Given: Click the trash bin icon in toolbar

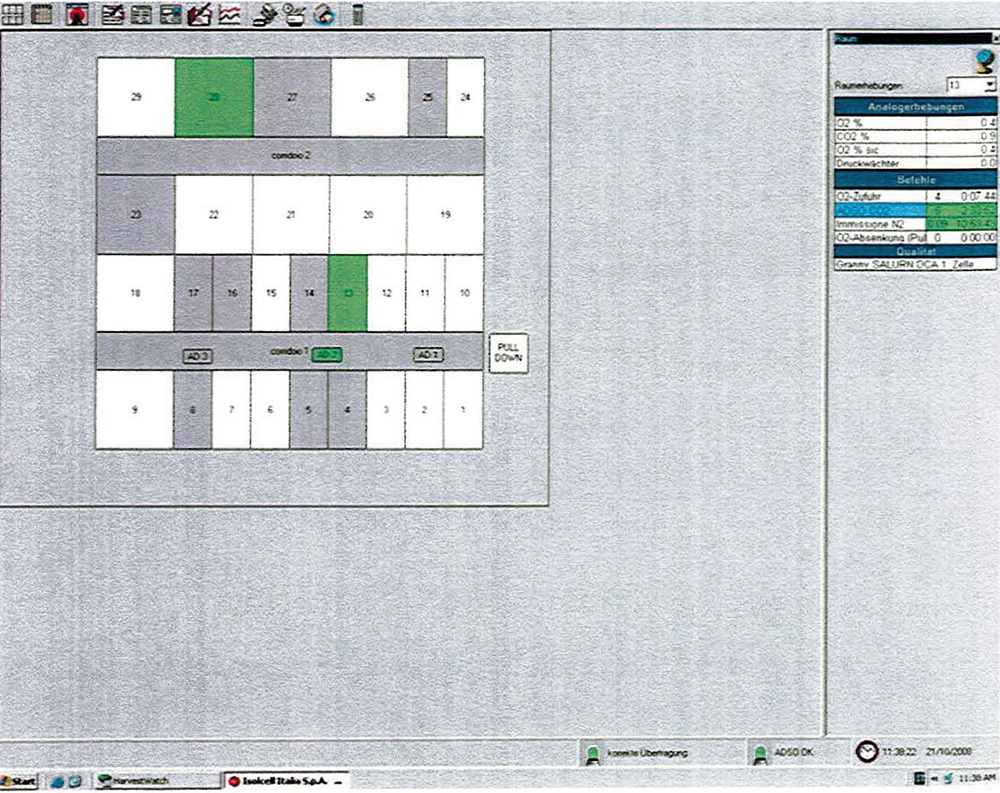Looking at the screenshot, I should point(358,14).
